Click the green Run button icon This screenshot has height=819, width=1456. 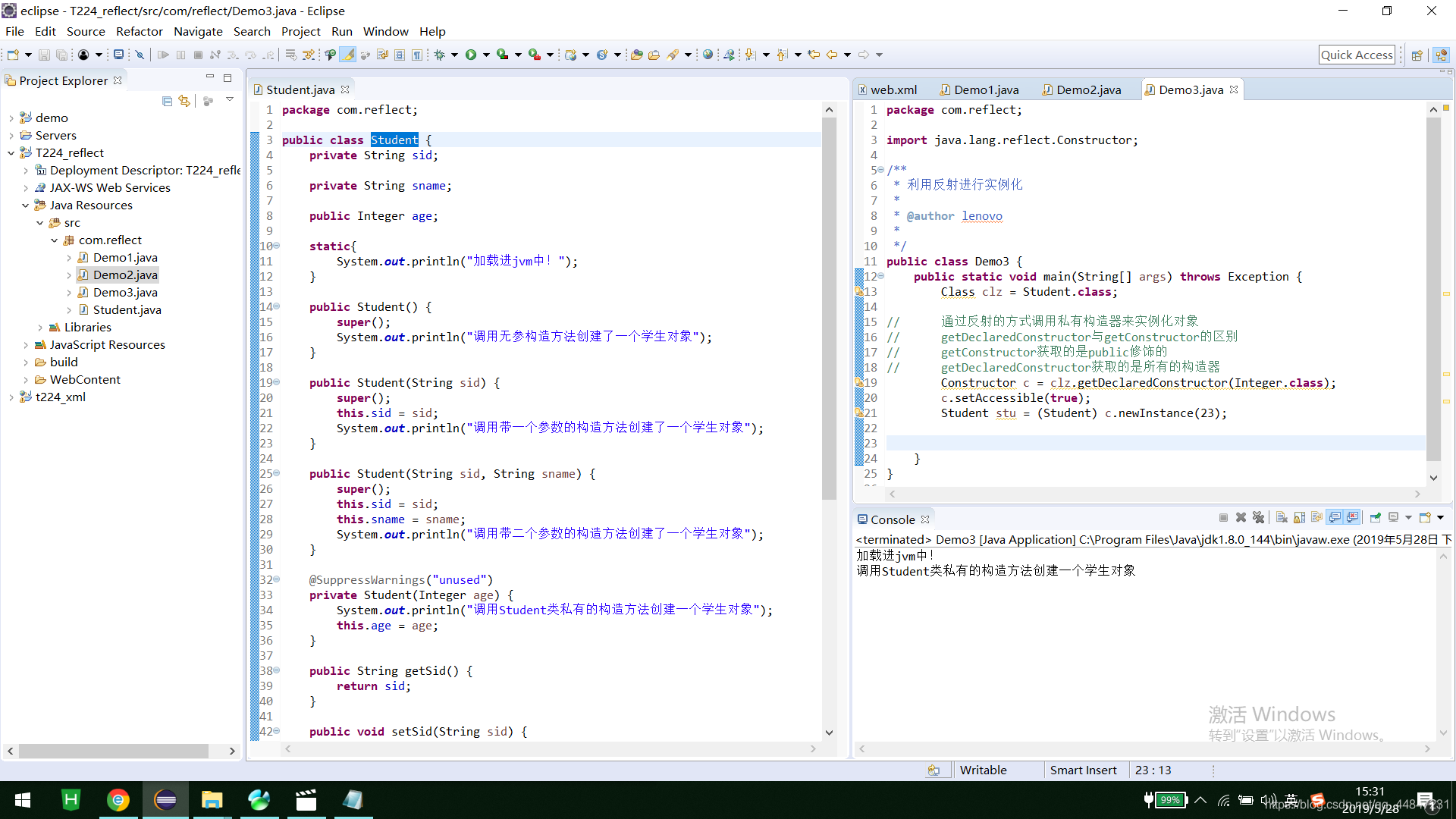pyautogui.click(x=471, y=55)
